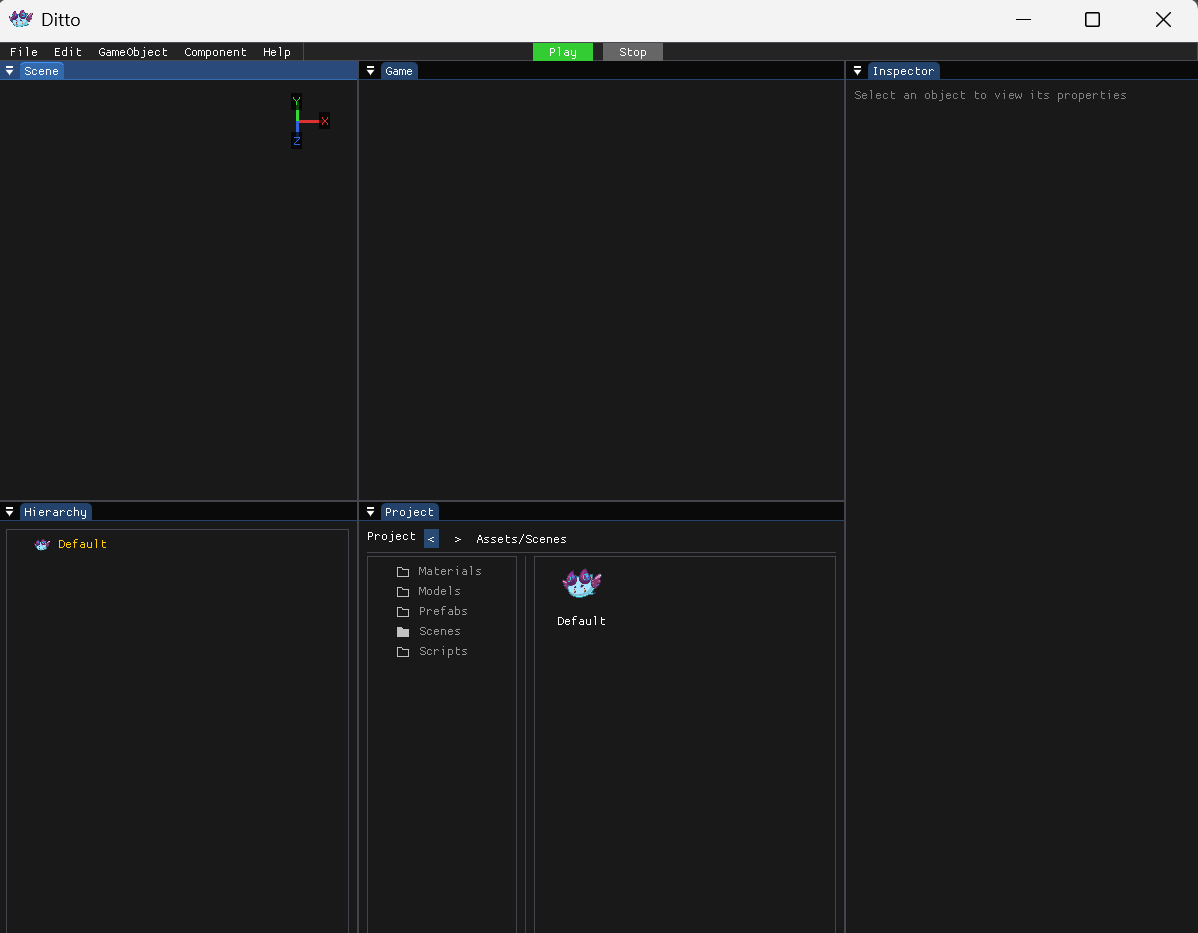Expand the Game panel dropdown arrow
The width and height of the screenshot is (1198, 933).
click(371, 71)
